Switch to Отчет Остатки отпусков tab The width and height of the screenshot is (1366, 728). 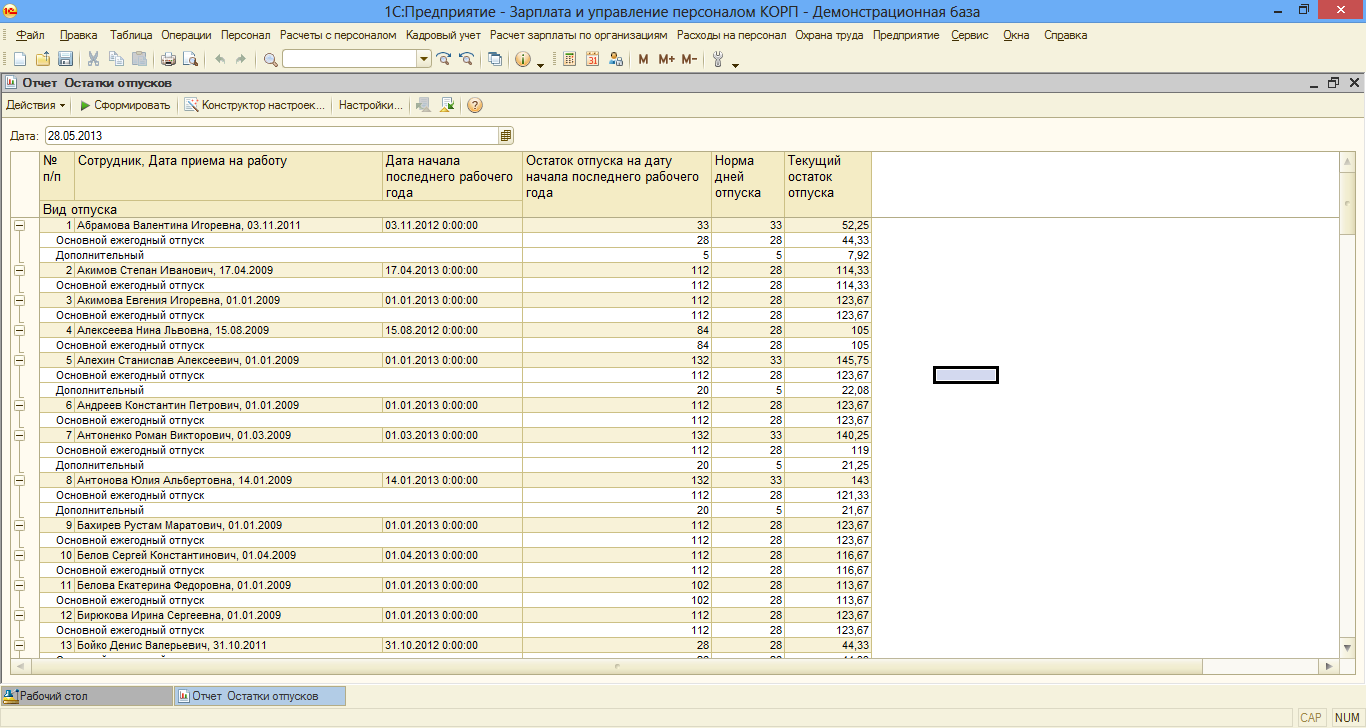coord(260,696)
